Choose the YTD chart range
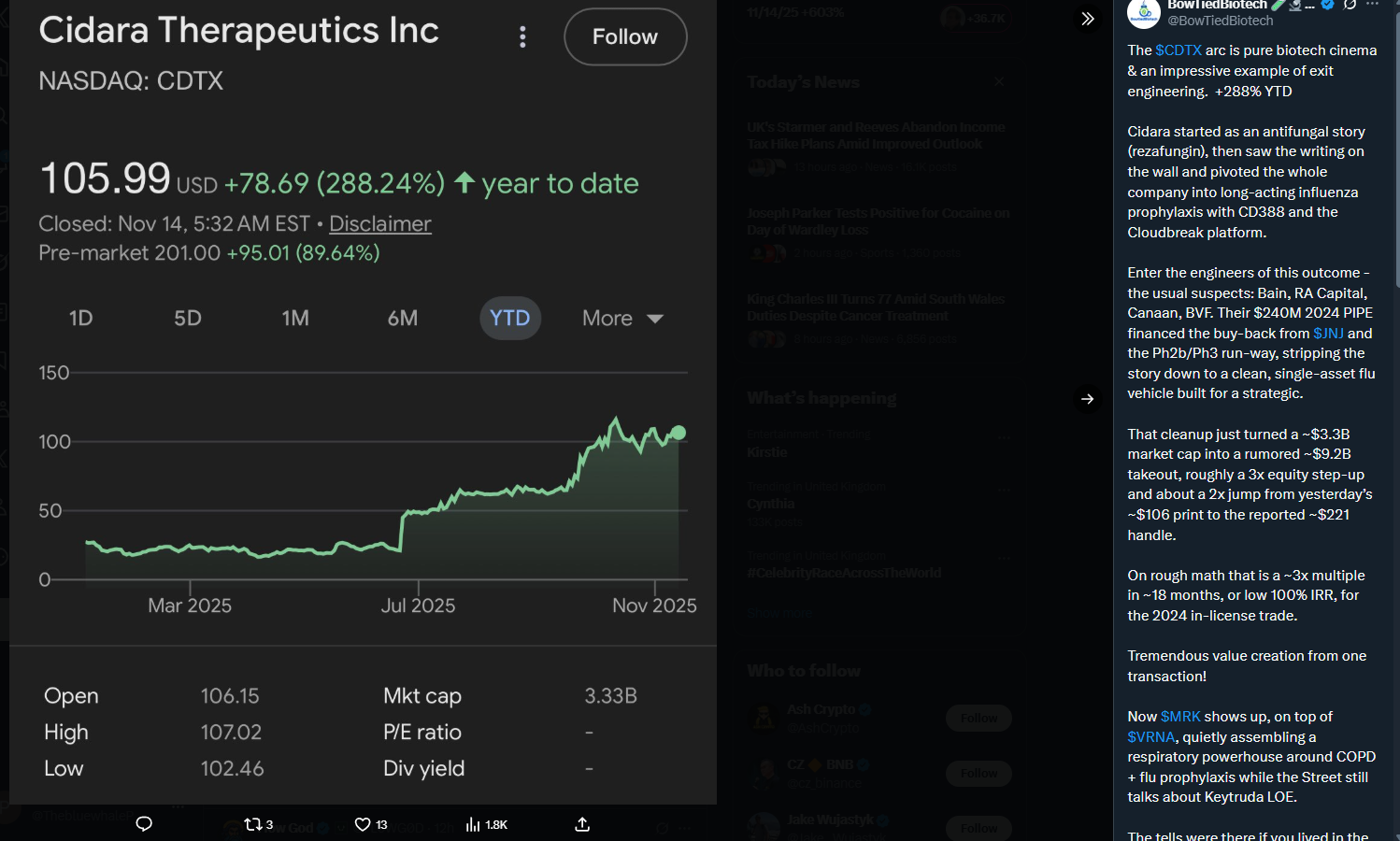The width and height of the screenshot is (1400, 841). [x=509, y=319]
